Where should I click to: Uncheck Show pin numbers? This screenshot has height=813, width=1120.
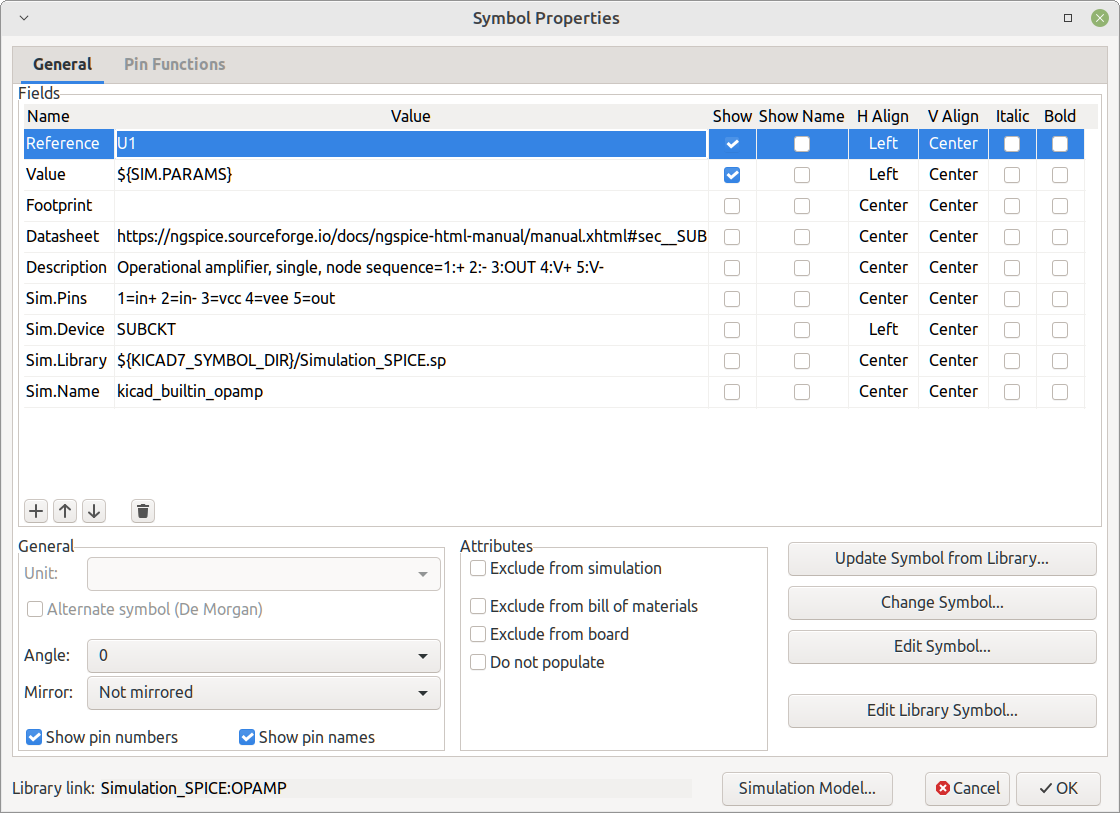(34, 737)
